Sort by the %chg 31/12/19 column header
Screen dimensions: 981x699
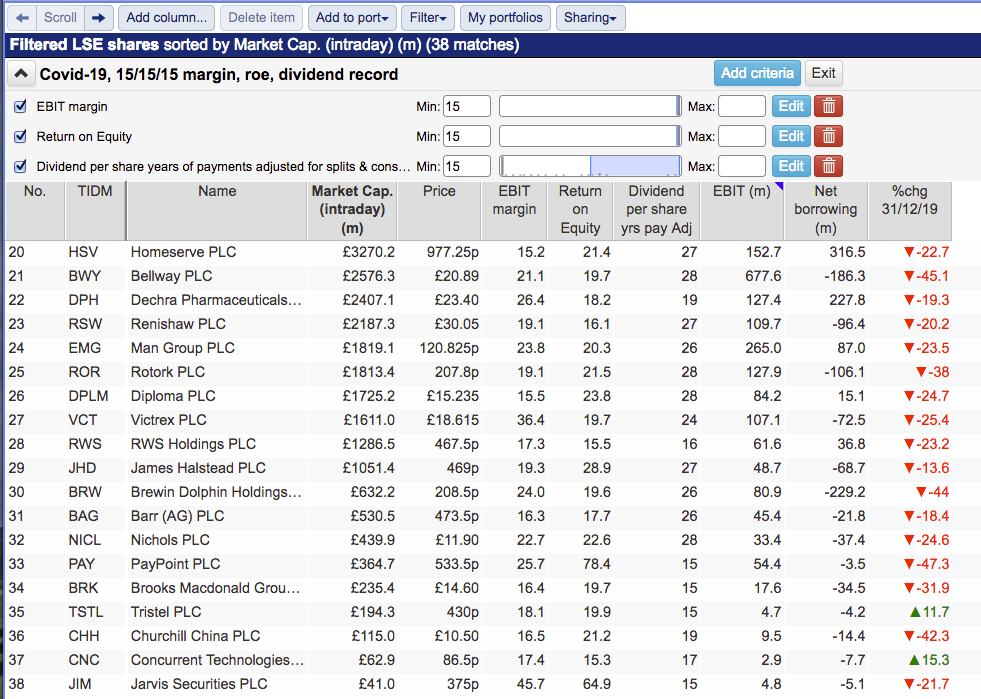(910, 210)
